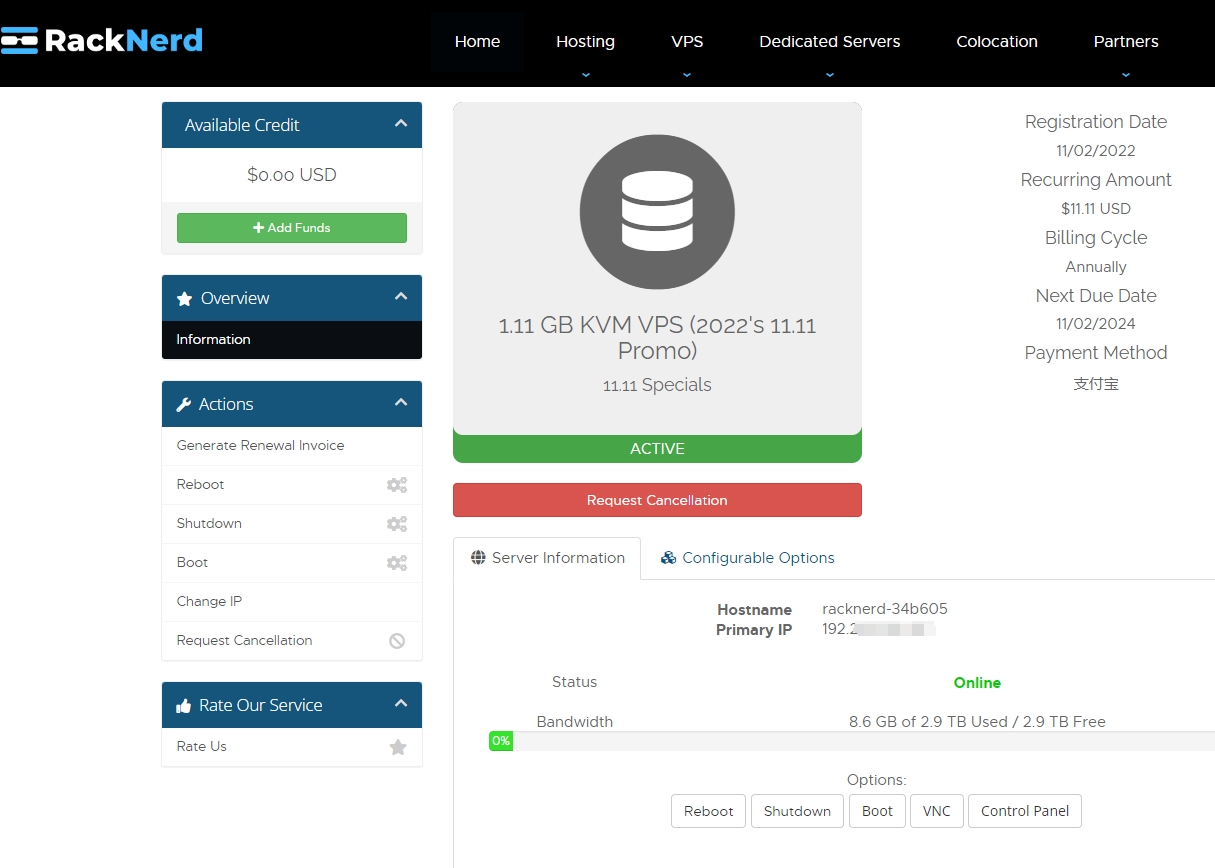The height and width of the screenshot is (868, 1215).
Task: Click the bandwidth usage progress bar
Action: pyautogui.click(x=852, y=741)
